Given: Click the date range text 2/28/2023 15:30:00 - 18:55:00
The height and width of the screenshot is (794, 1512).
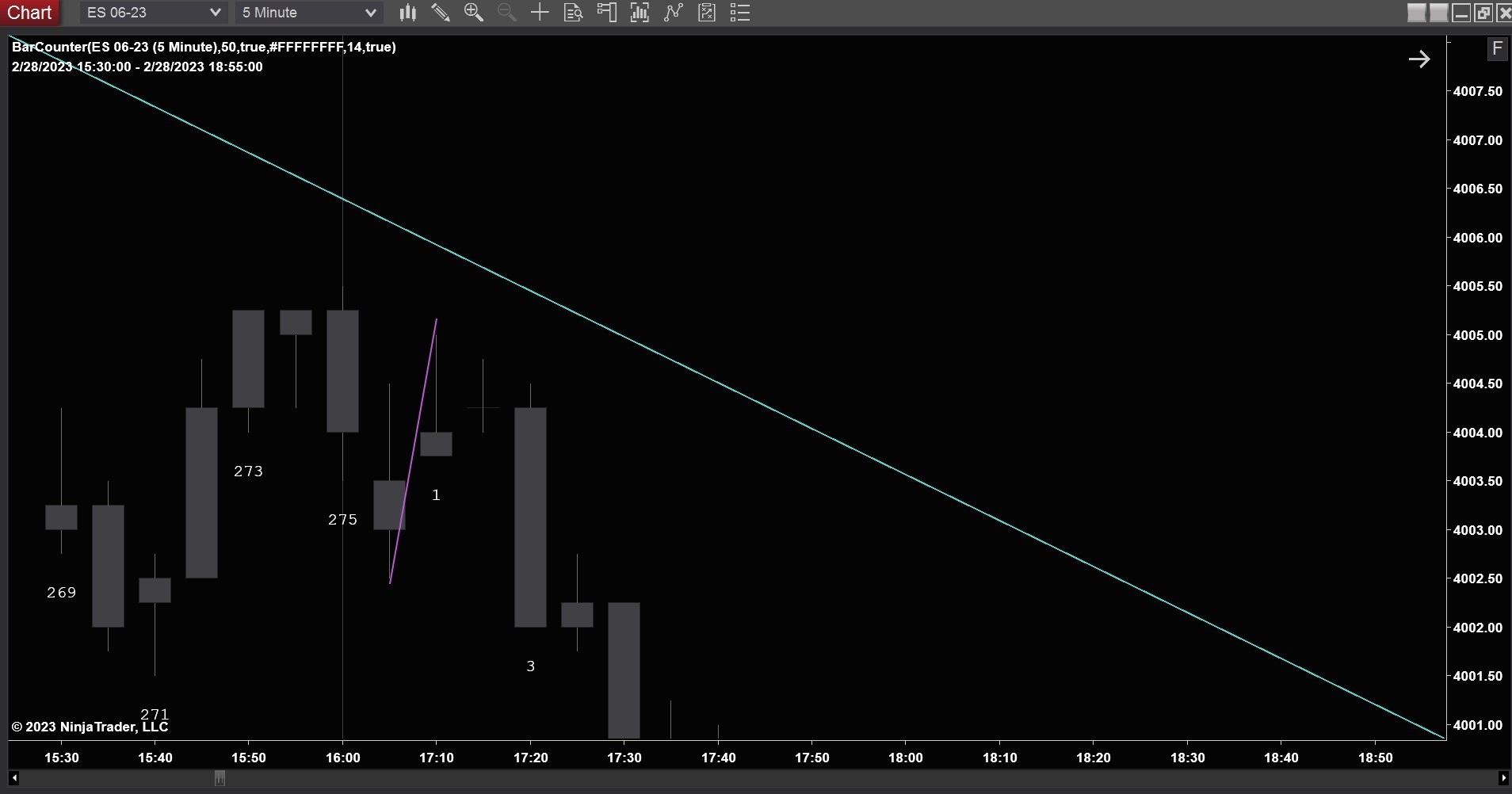Looking at the screenshot, I should pyautogui.click(x=137, y=67).
